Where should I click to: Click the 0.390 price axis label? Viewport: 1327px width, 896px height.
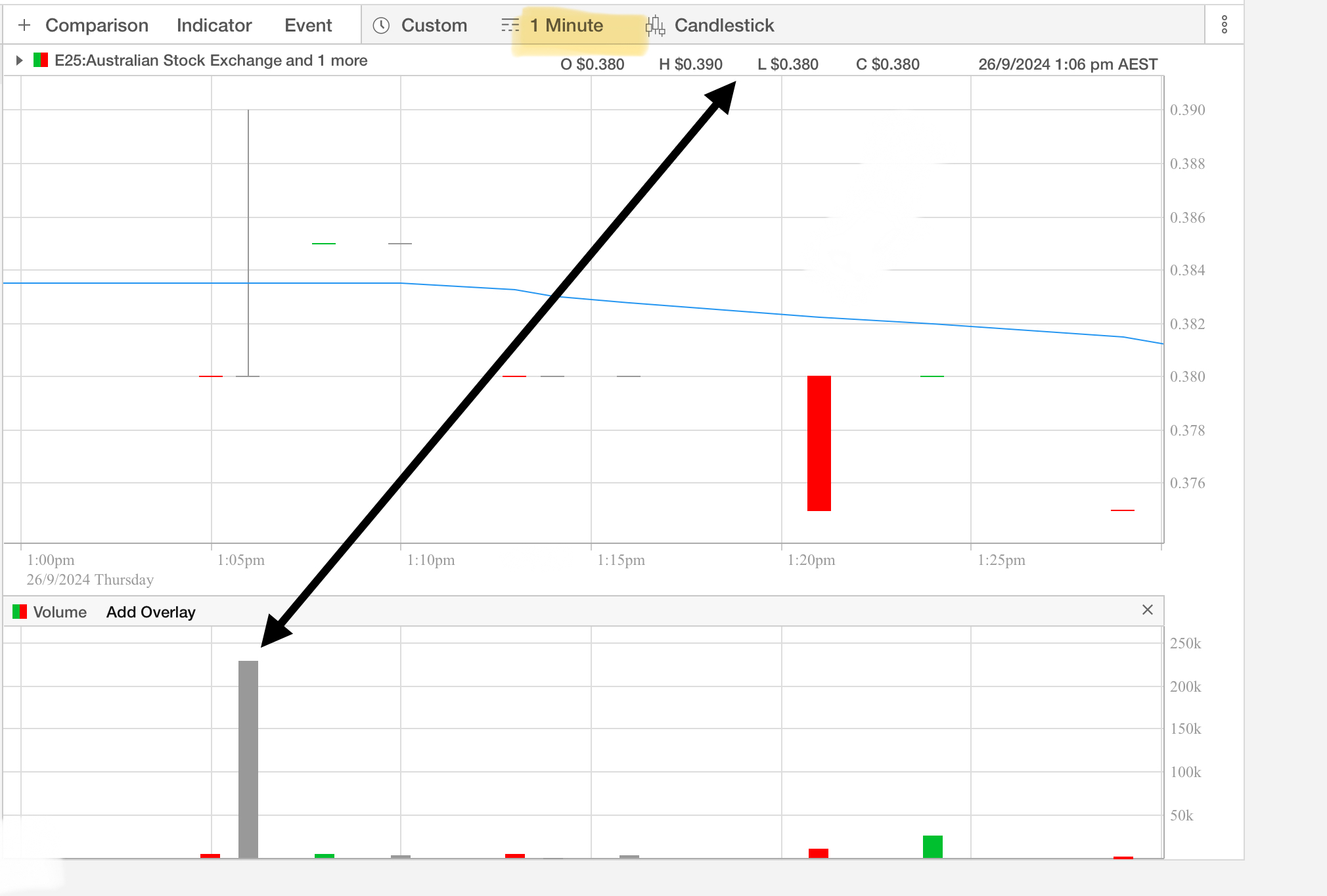click(x=1188, y=110)
